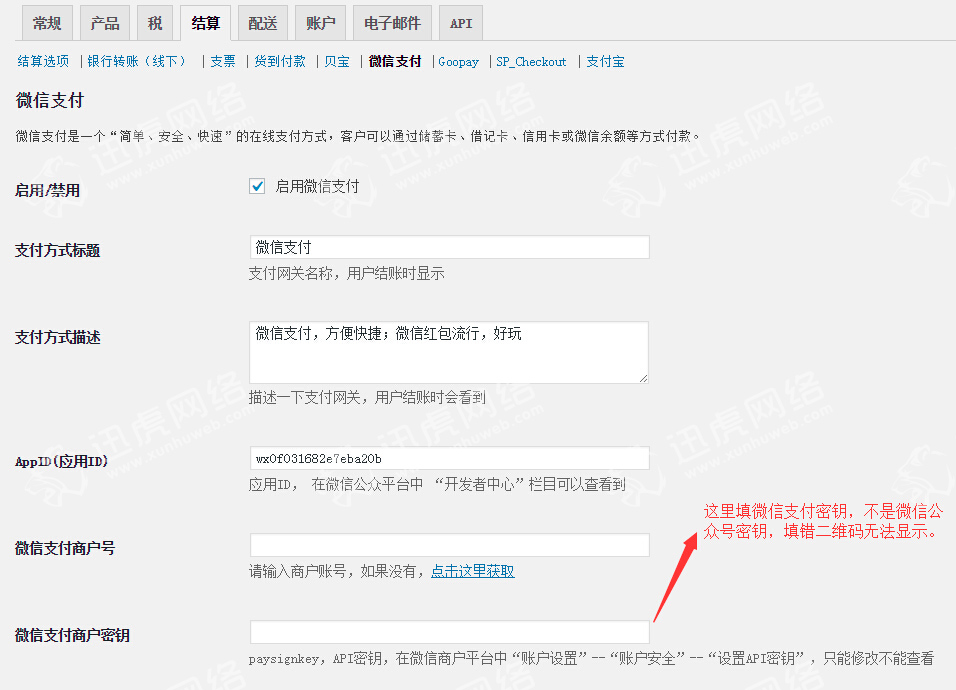This screenshot has width=956, height=690.
Task: Click the 简单、安全、快速 intro paragraph
Action: pyautogui.click(x=358, y=137)
